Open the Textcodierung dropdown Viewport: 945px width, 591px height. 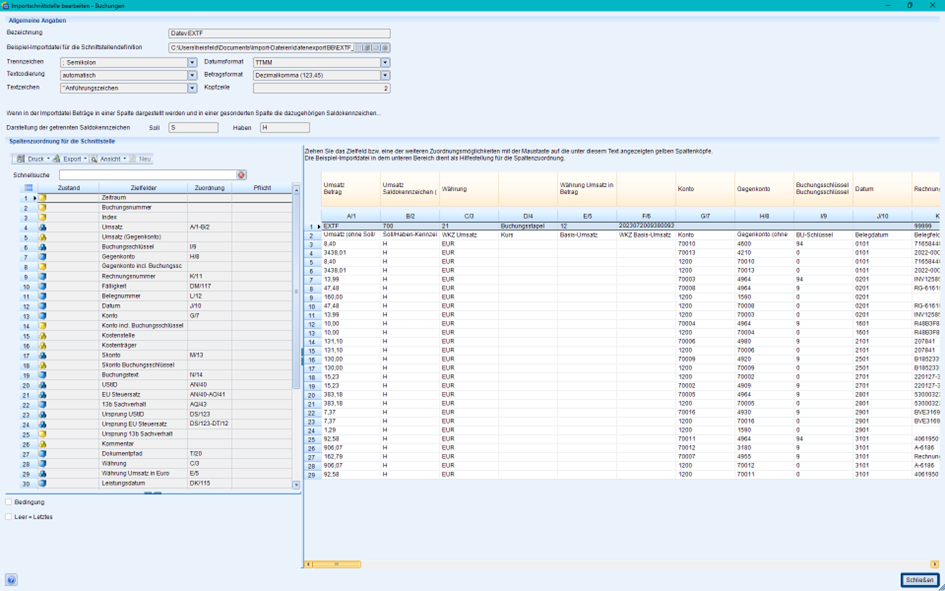click(191, 76)
